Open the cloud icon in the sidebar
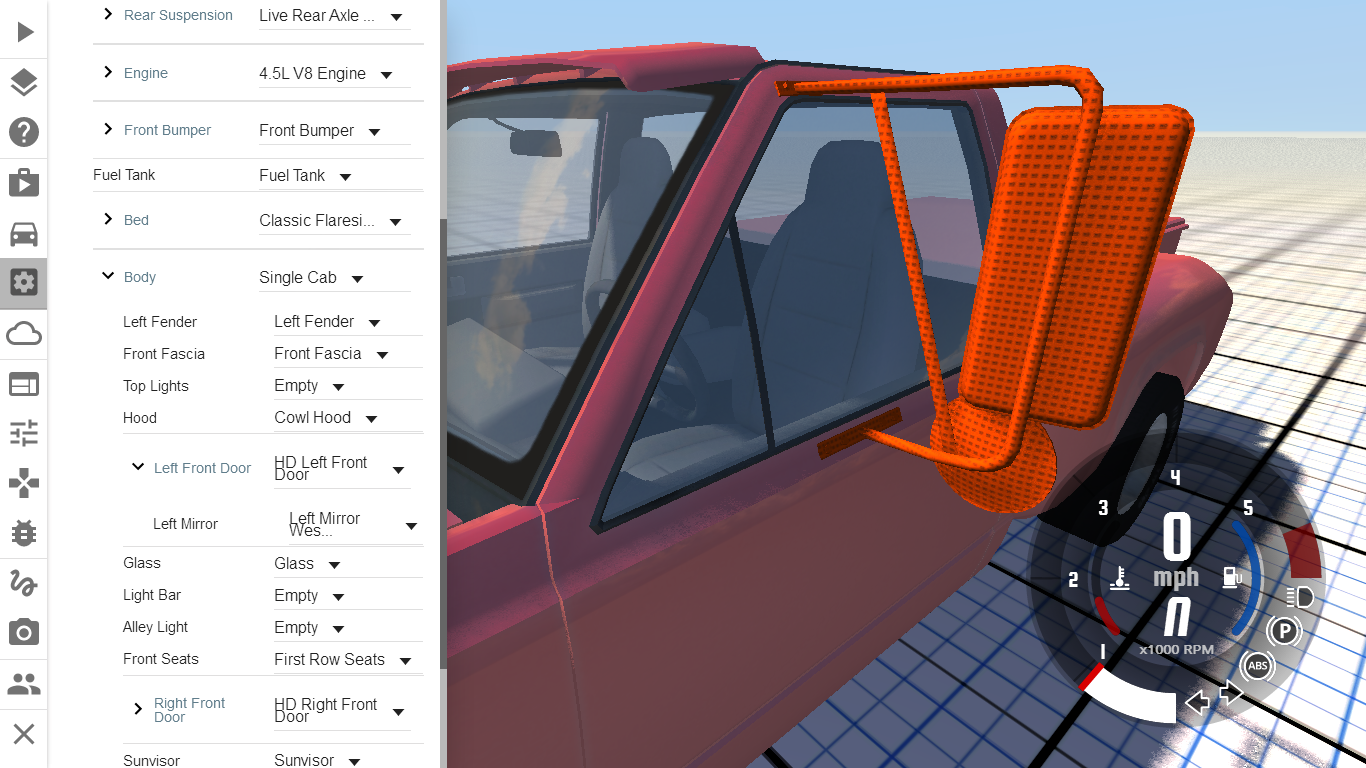The image size is (1366, 768). tap(24, 333)
